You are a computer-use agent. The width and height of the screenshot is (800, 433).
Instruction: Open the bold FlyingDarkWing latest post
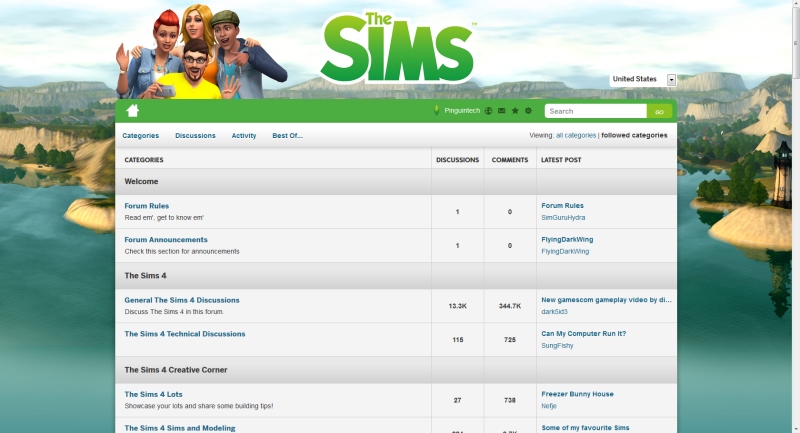(x=567, y=239)
